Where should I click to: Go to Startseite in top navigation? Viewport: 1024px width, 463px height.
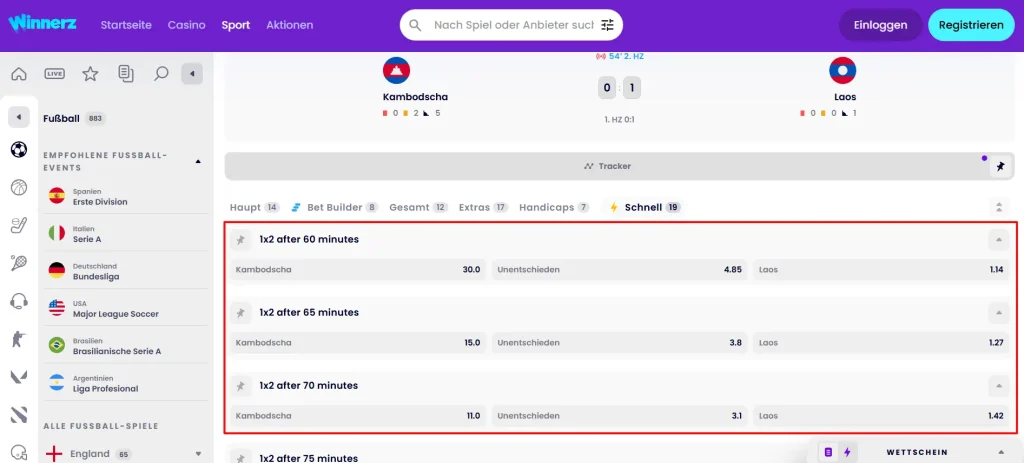(126, 25)
